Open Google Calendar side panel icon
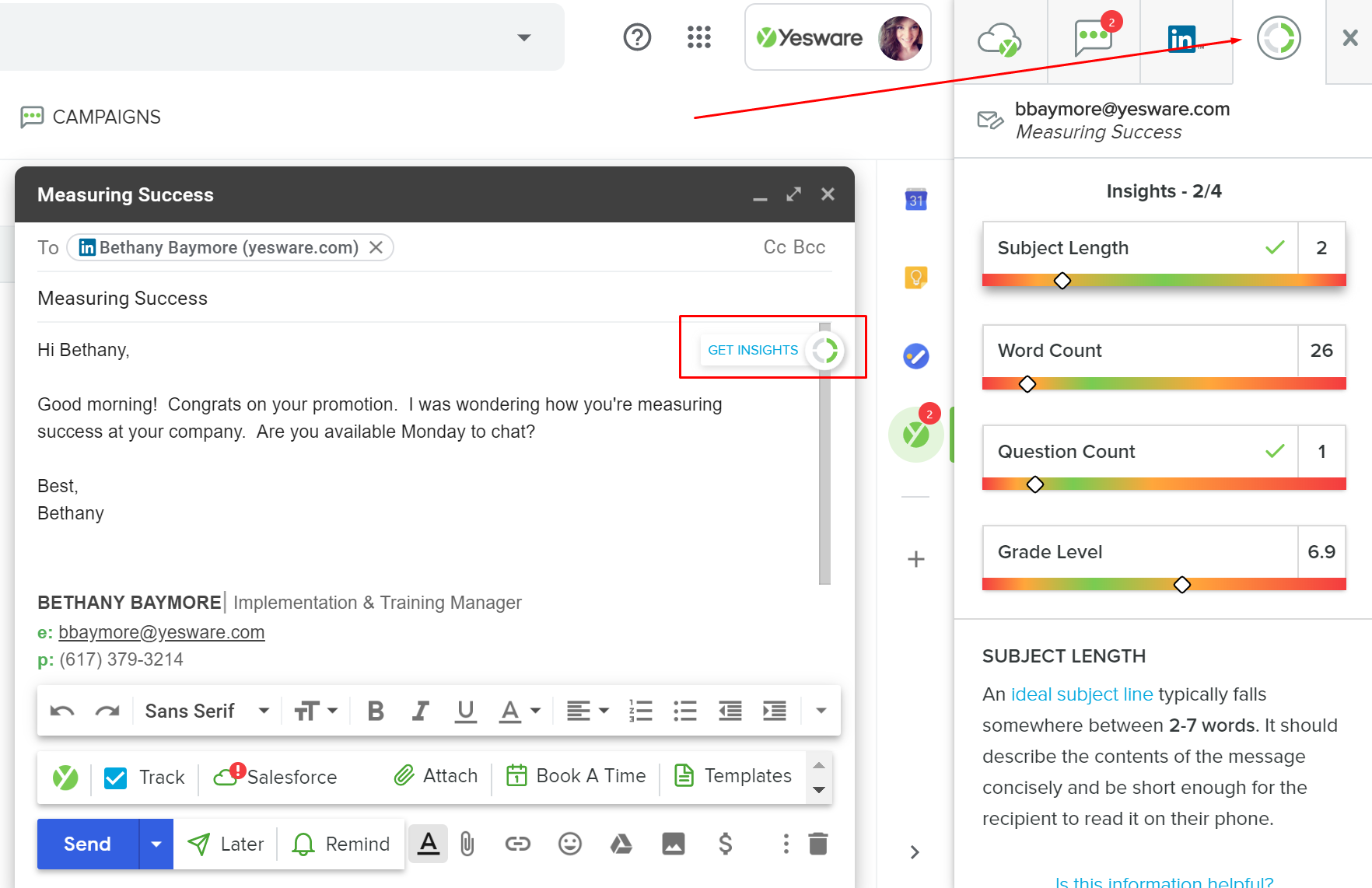The height and width of the screenshot is (888, 1372). click(x=916, y=200)
